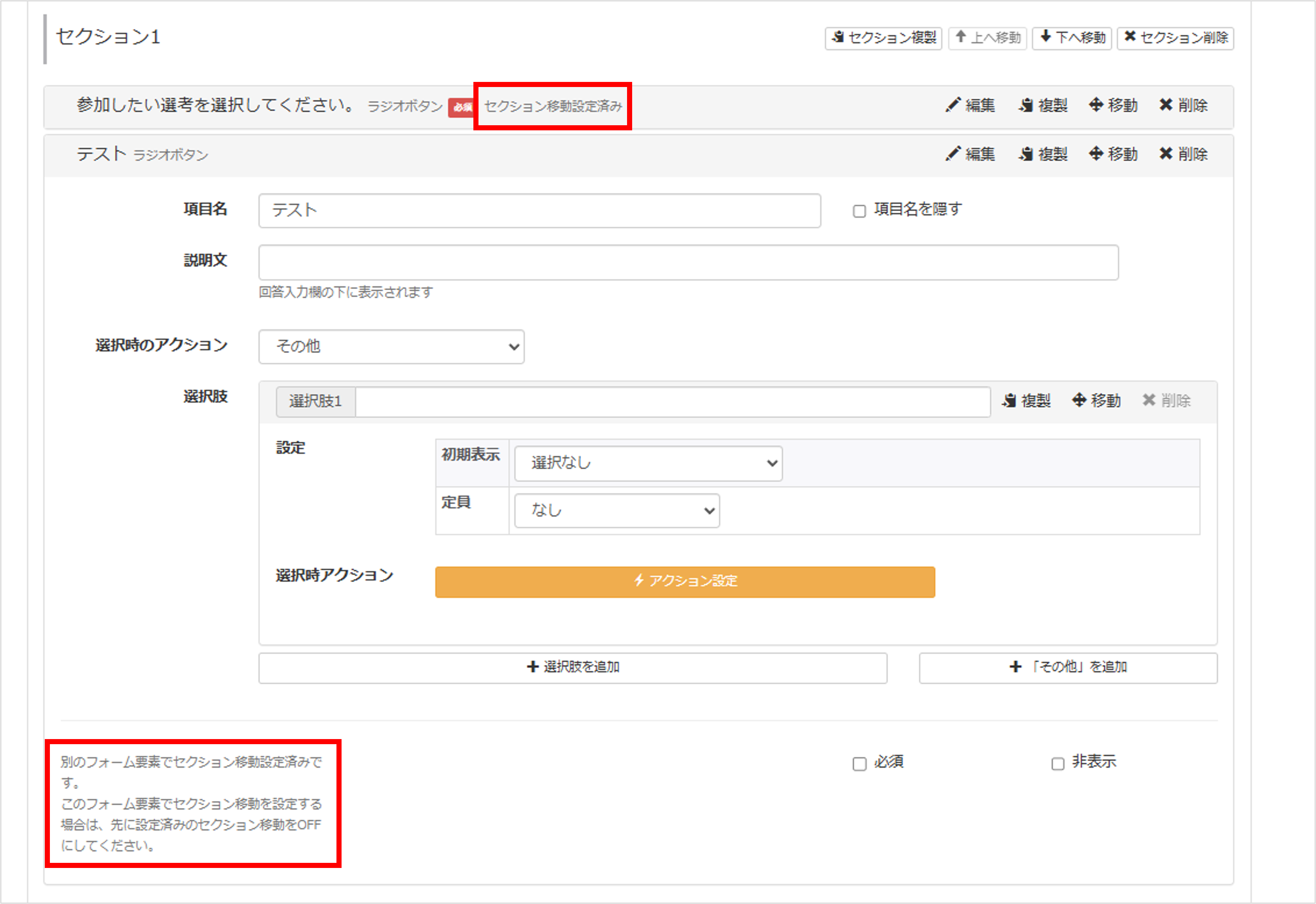Open the 初期表示 dropdown showing 選択なし
The height and width of the screenshot is (904, 1316).
[x=648, y=463]
